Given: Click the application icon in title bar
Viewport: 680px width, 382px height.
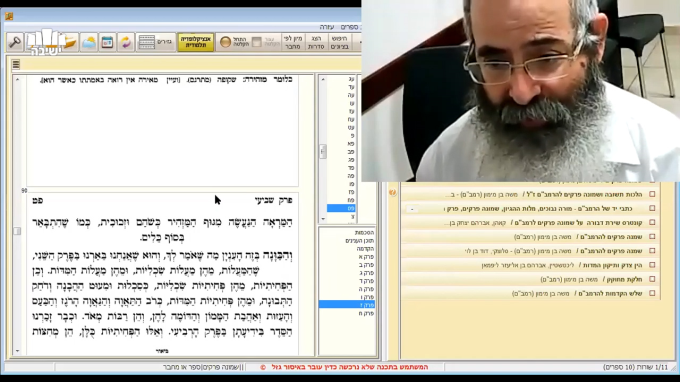Looking at the screenshot, I should [x=9, y=16].
